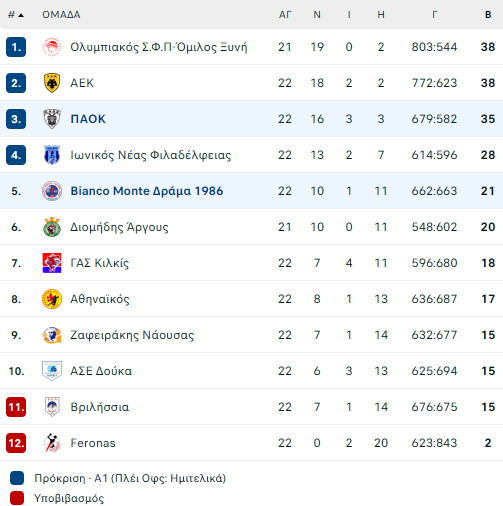This screenshot has width=503, height=506.
Task: Sort by the B points column header
Action: click(488, 15)
